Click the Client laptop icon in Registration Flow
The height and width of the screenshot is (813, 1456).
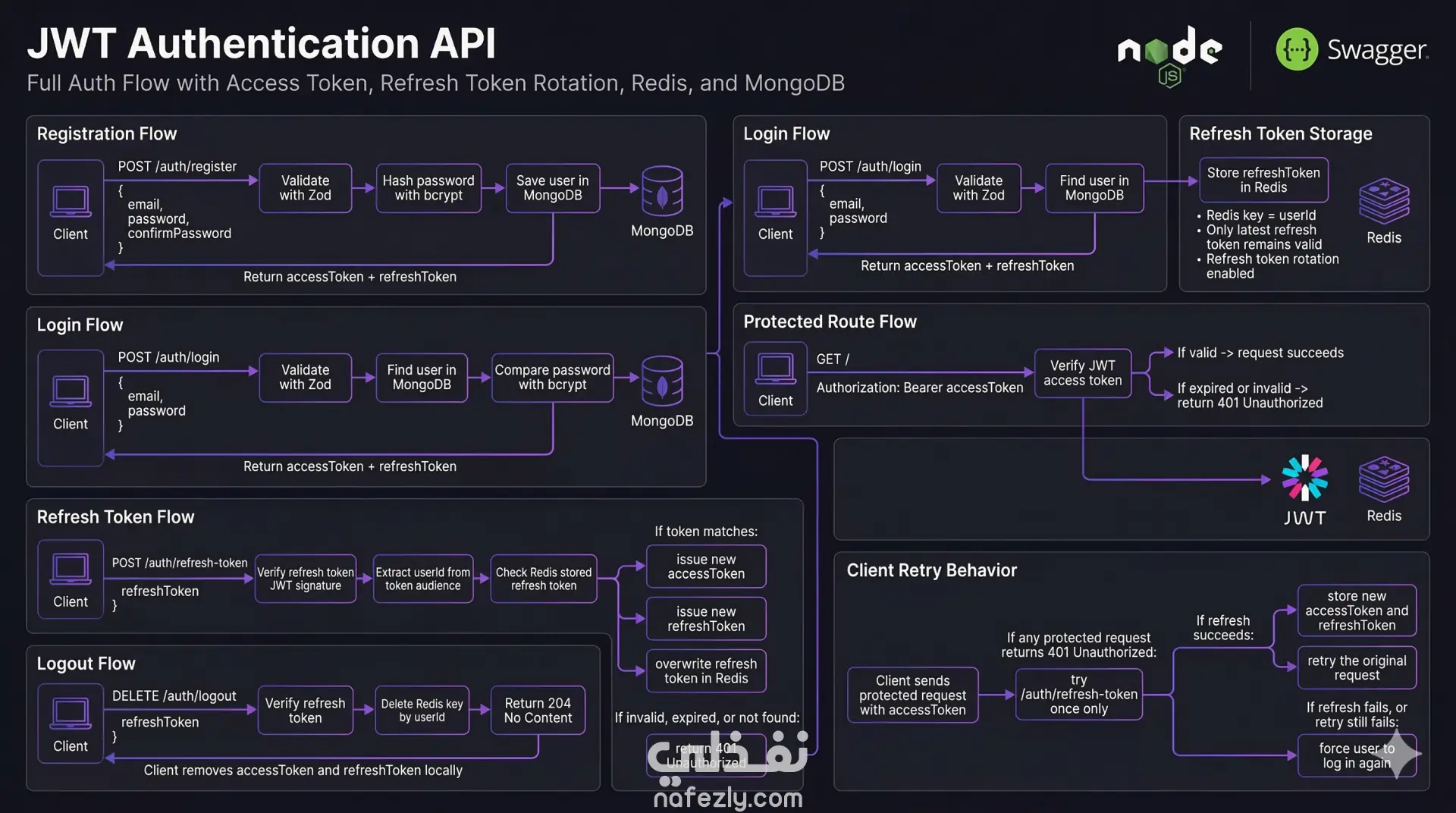click(x=71, y=202)
